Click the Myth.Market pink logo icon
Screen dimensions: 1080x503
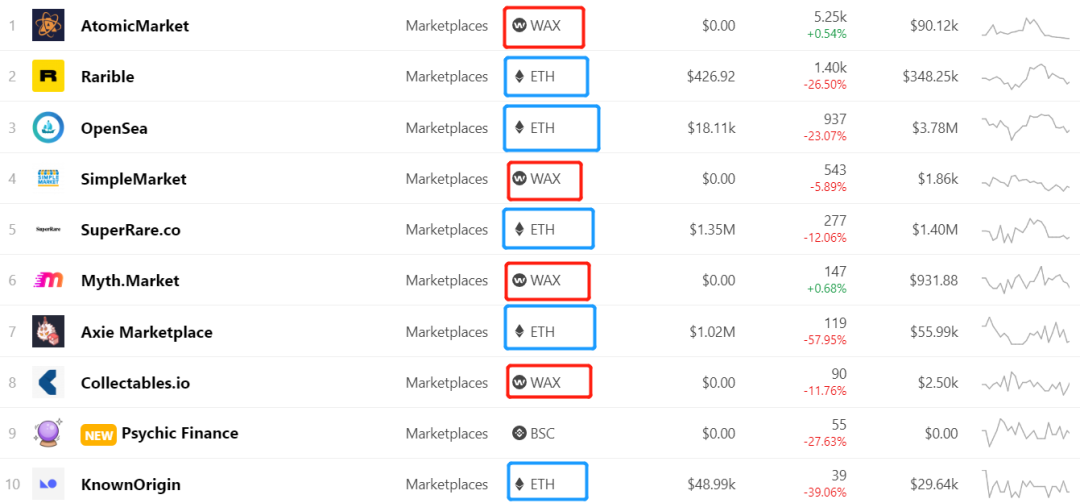pyautogui.click(x=48, y=280)
